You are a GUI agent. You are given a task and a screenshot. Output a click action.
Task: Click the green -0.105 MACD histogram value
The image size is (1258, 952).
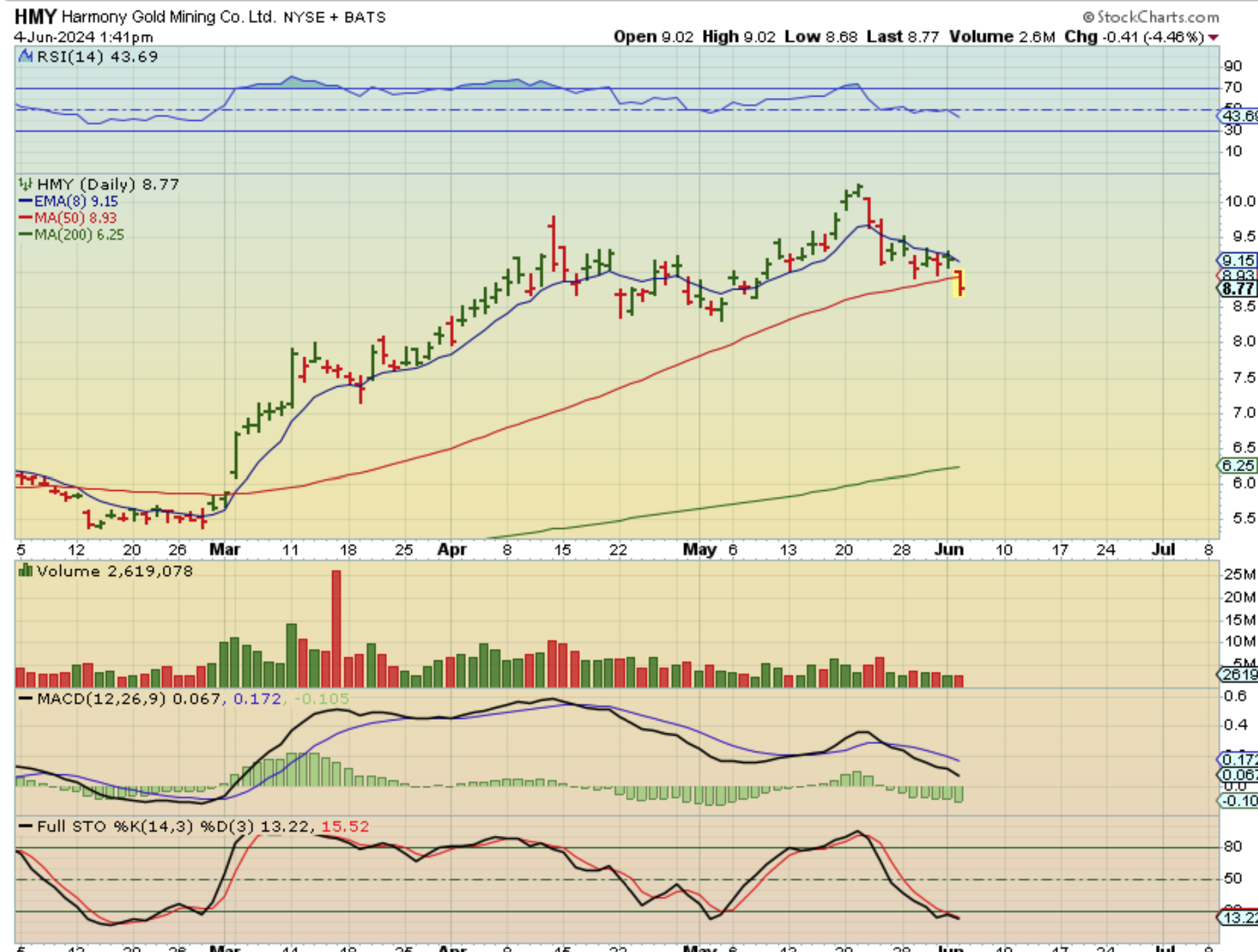(x=321, y=699)
